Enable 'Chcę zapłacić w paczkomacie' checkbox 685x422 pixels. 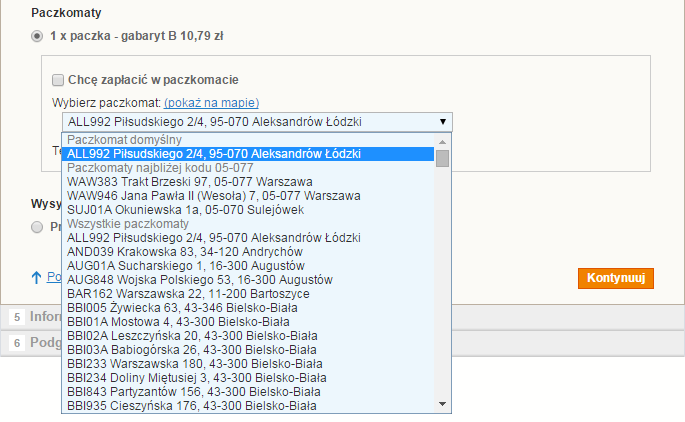58,80
